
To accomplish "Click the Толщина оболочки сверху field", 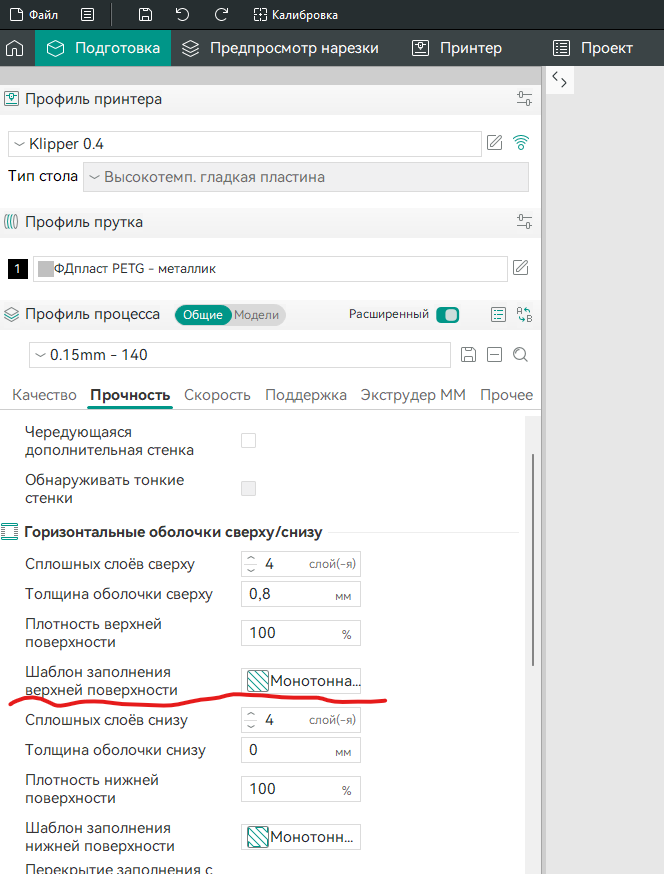I will click(x=290, y=595).
